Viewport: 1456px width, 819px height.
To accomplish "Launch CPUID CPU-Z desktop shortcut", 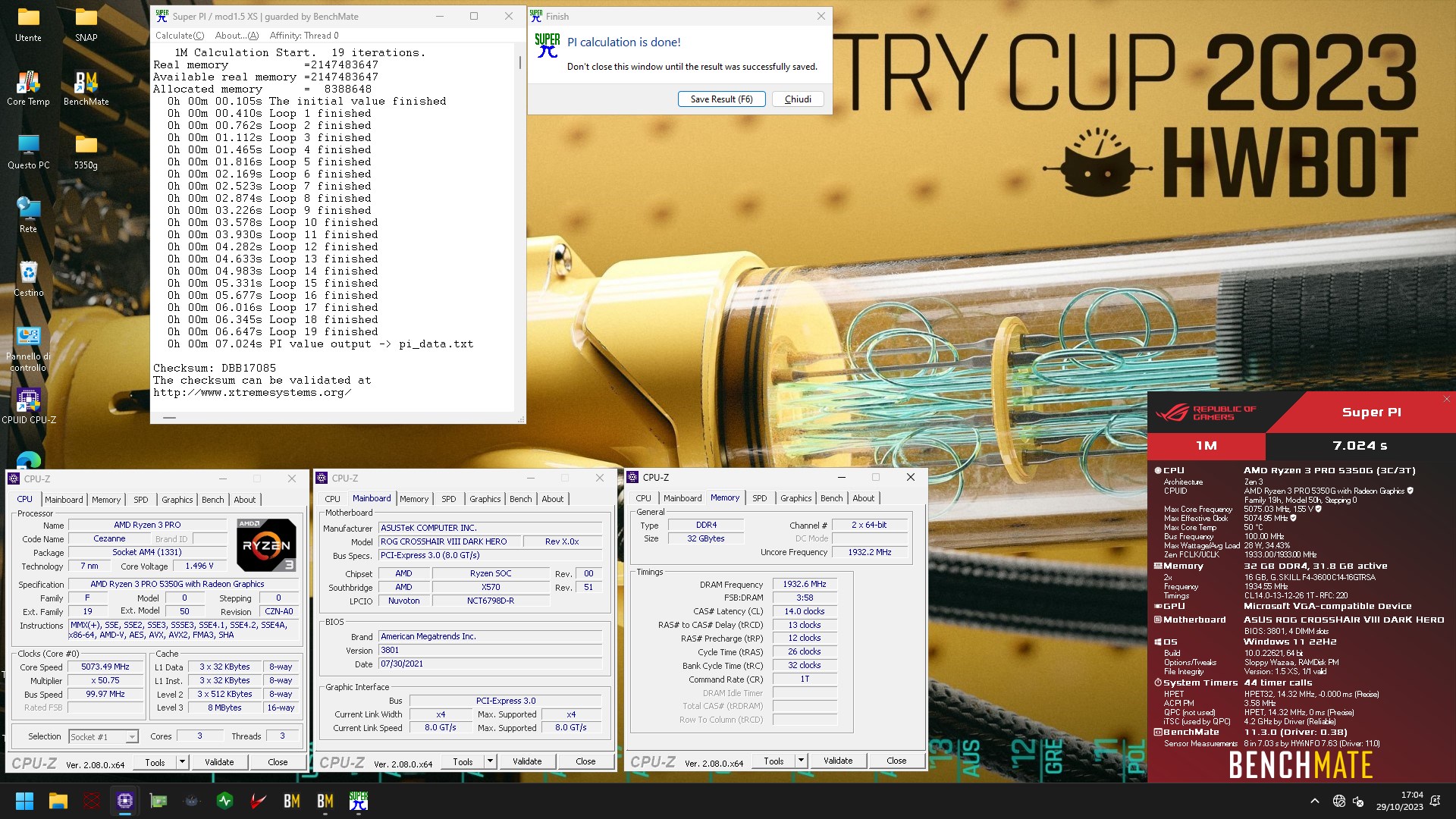I will coord(28,406).
